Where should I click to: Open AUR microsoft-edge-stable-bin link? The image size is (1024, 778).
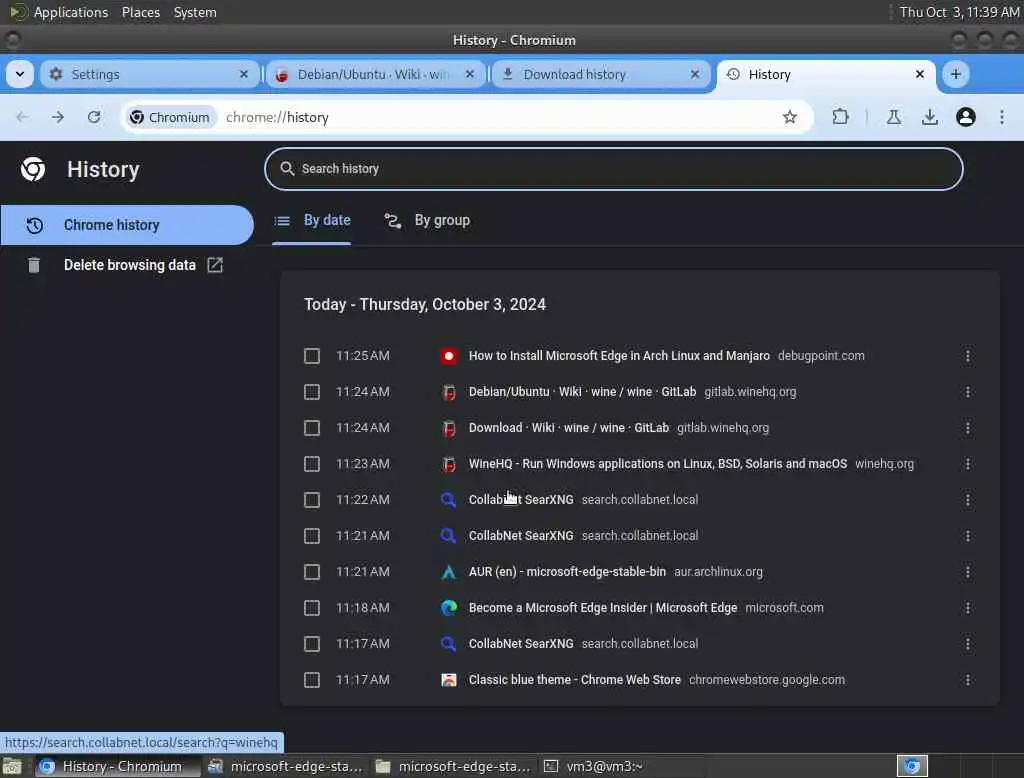[567, 572]
